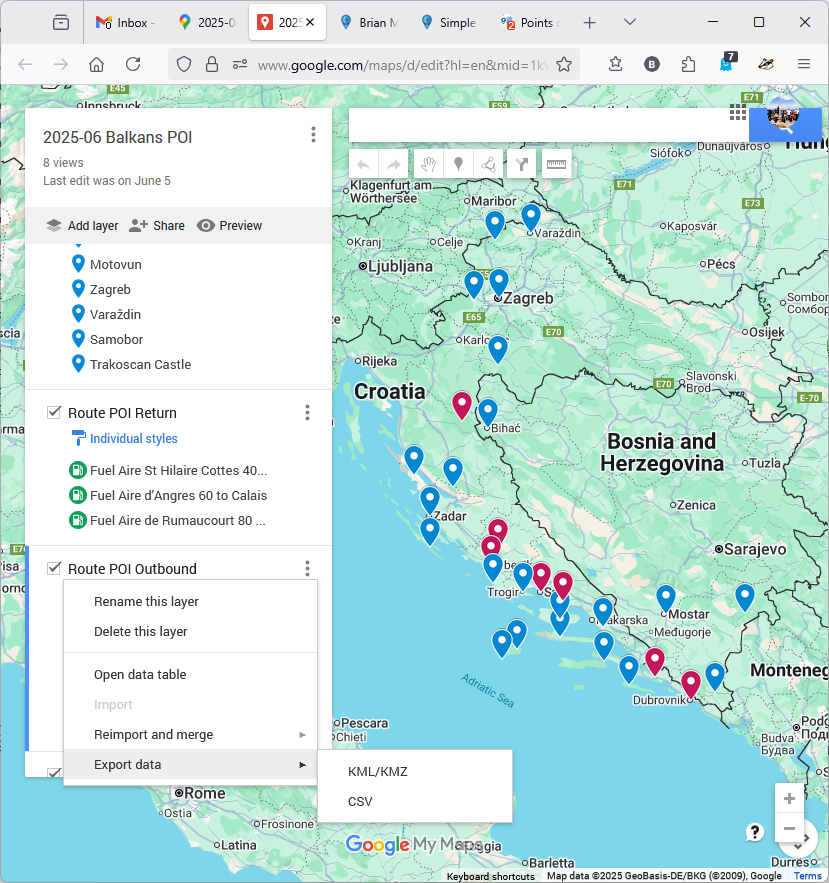This screenshot has width=829, height=883.
Task: Click the tracking protection shield icon
Action: click(x=184, y=65)
